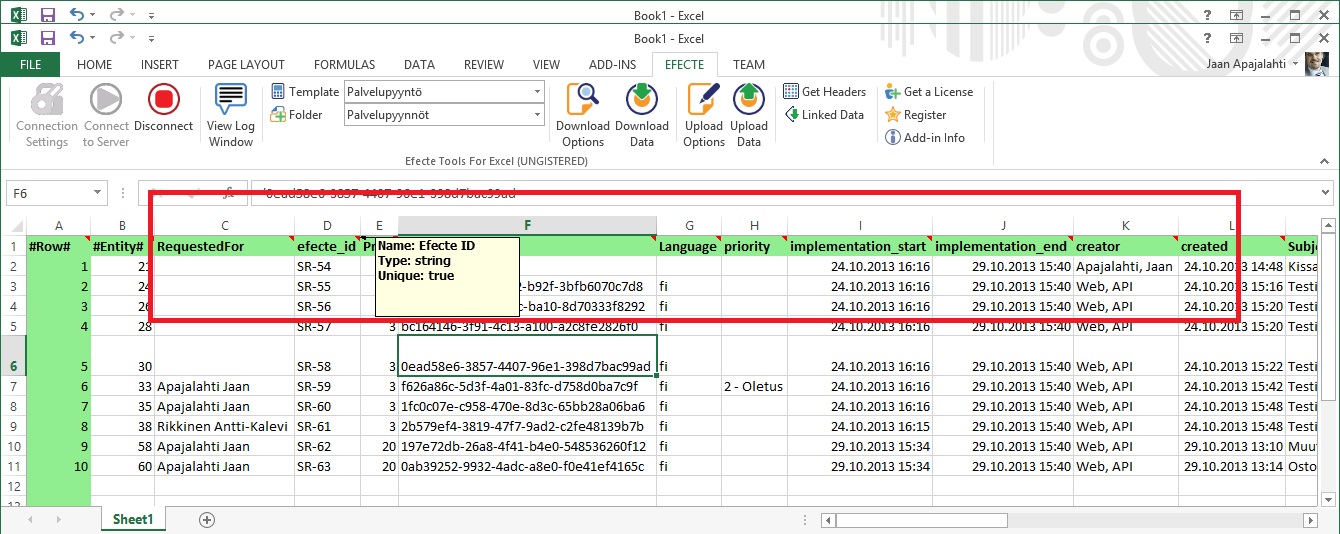
Task: Click the Connection Settings icon
Action: click(x=47, y=99)
